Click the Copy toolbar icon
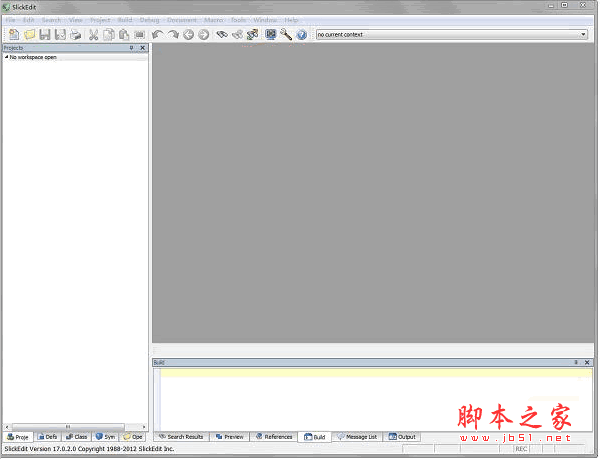The width and height of the screenshot is (600, 459). [x=109, y=35]
